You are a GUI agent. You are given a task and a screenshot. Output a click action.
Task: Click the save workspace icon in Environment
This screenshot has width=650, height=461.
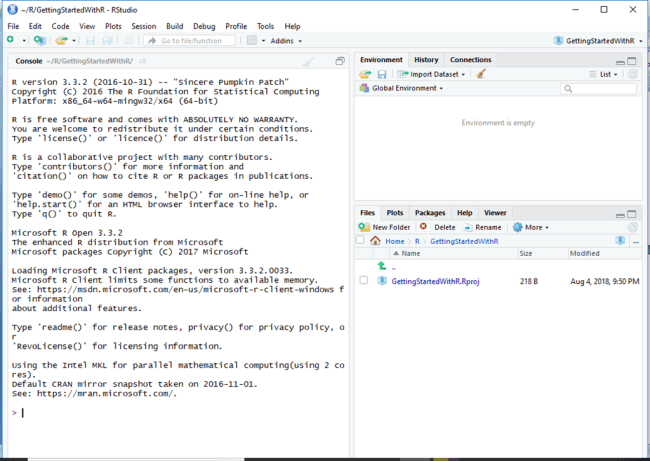[x=382, y=74]
